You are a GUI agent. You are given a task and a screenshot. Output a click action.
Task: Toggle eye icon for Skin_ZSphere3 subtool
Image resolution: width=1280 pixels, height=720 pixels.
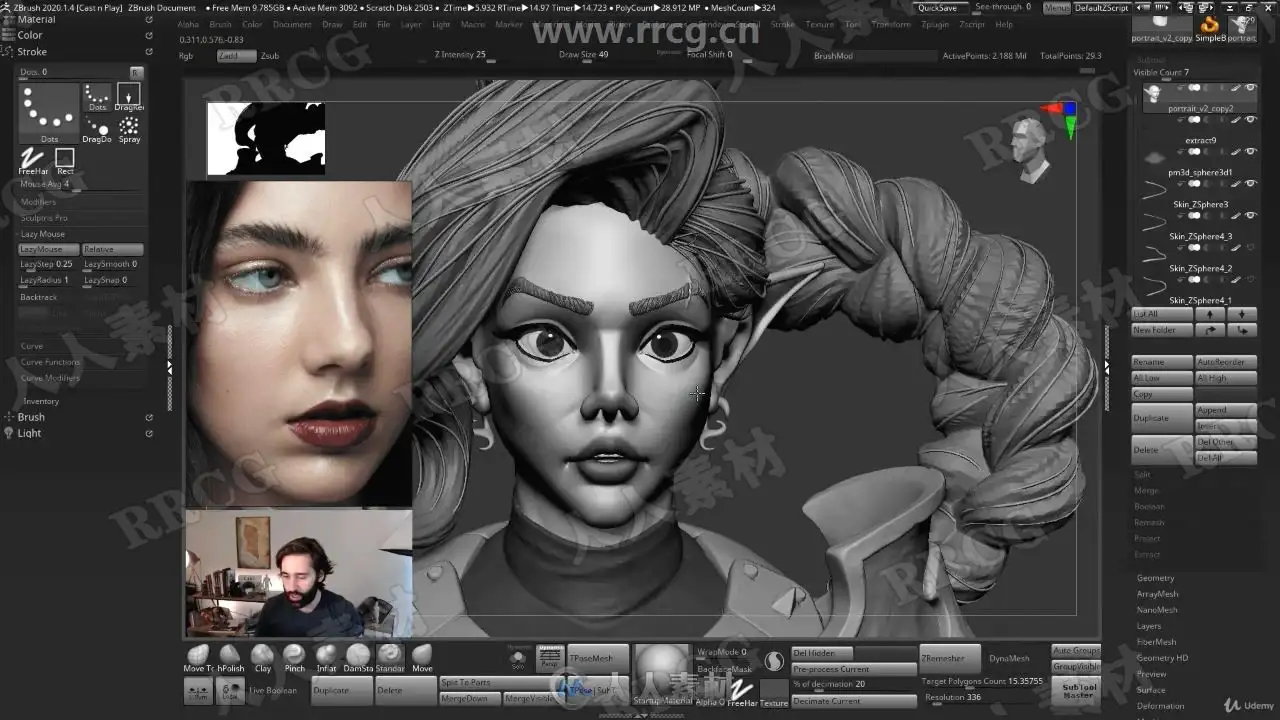click(x=1250, y=184)
